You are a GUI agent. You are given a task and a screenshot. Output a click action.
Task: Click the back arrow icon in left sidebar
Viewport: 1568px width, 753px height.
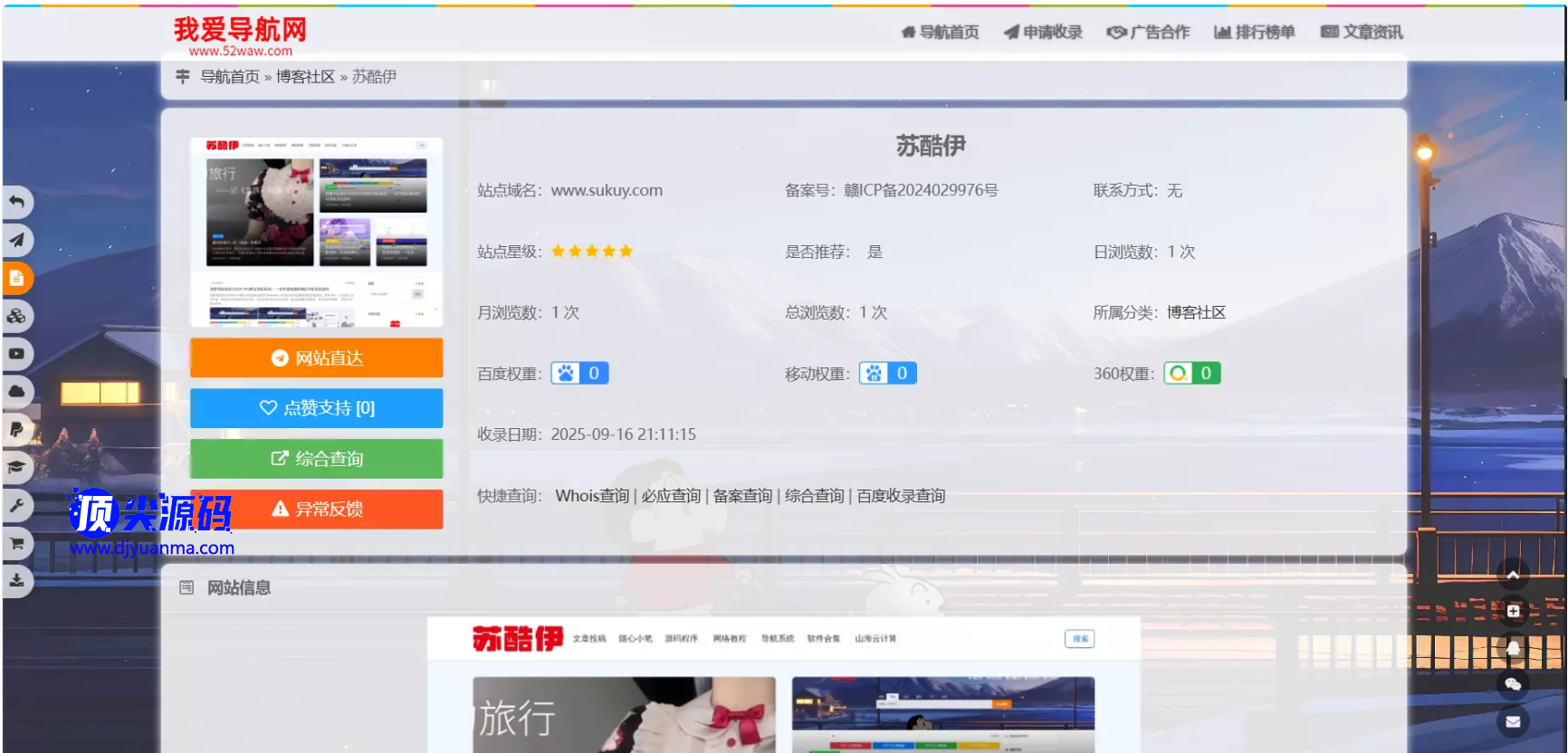(16, 202)
